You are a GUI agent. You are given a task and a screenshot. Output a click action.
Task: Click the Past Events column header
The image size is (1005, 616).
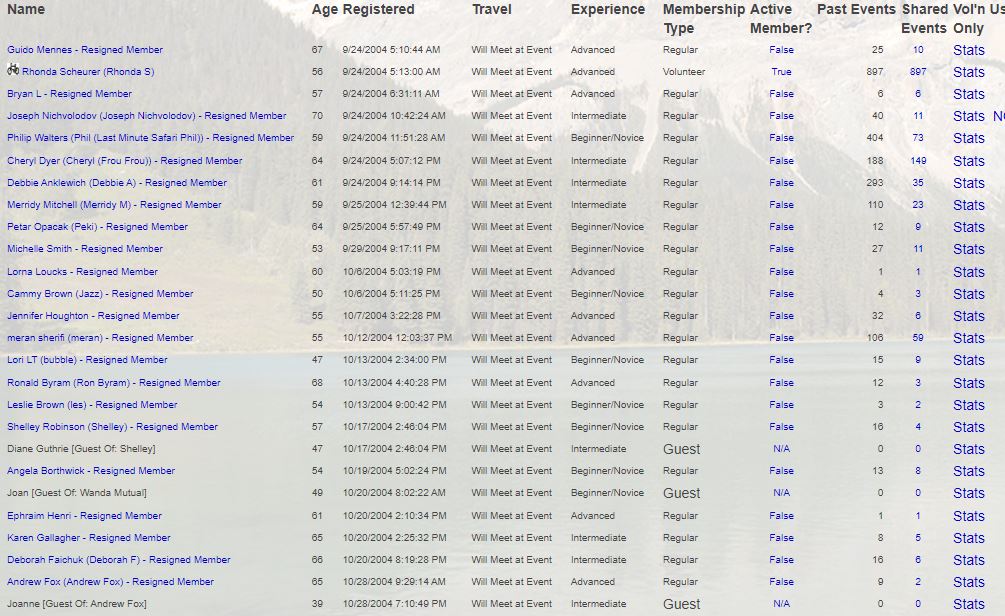coord(856,10)
